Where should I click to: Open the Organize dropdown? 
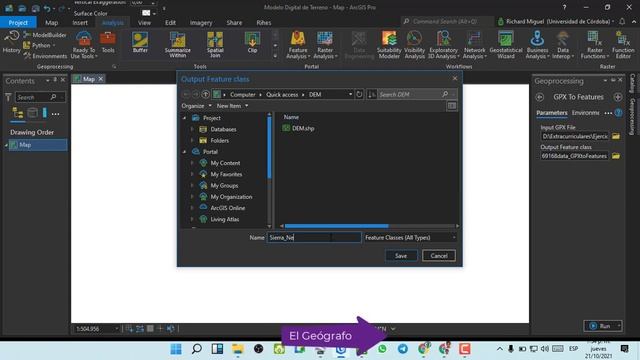pos(196,106)
